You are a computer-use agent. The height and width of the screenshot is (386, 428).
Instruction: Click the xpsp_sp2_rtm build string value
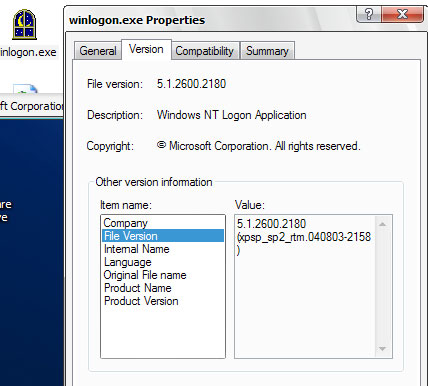pos(304,237)
